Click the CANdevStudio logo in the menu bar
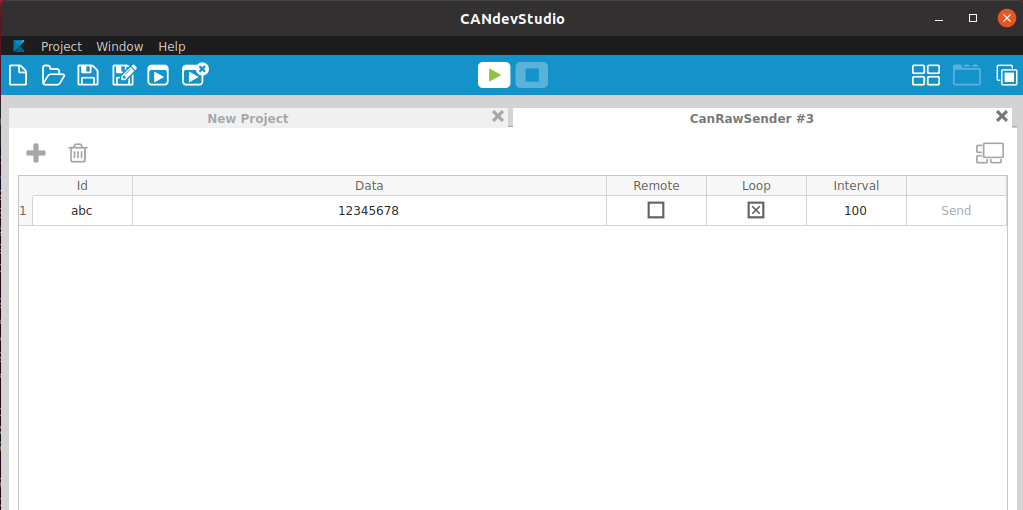The image size is (1023, 510). (x=18, y=46)
